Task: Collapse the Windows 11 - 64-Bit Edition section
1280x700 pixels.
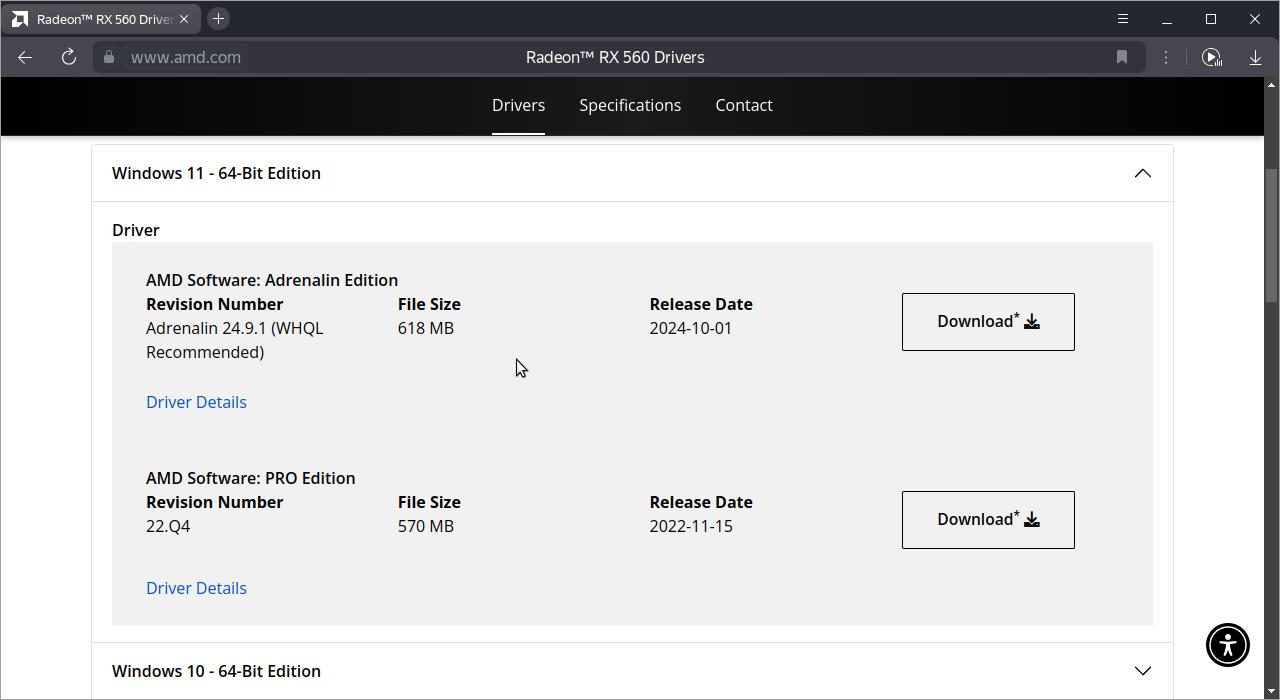Action: (1142, 173)
